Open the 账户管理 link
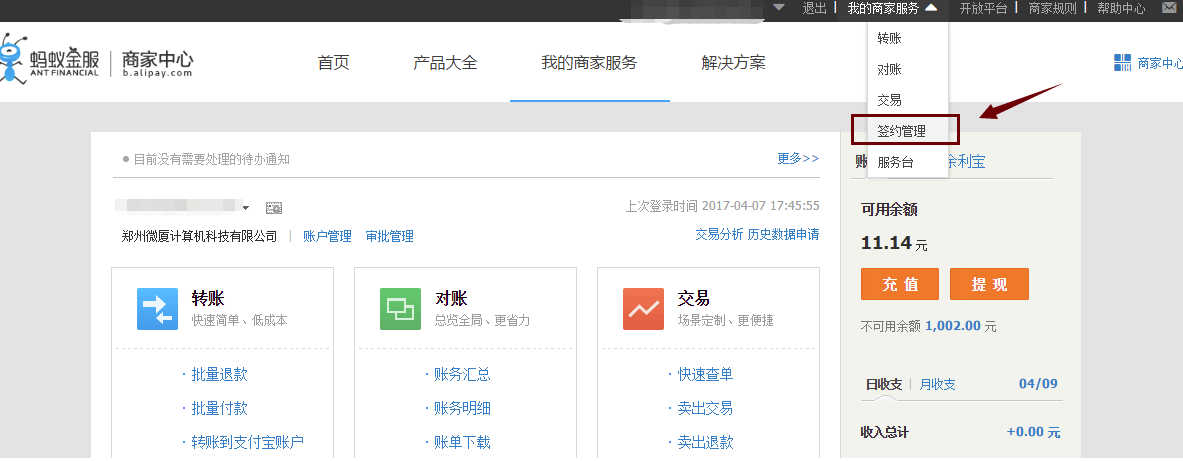1183x461 pixels. 327,236
